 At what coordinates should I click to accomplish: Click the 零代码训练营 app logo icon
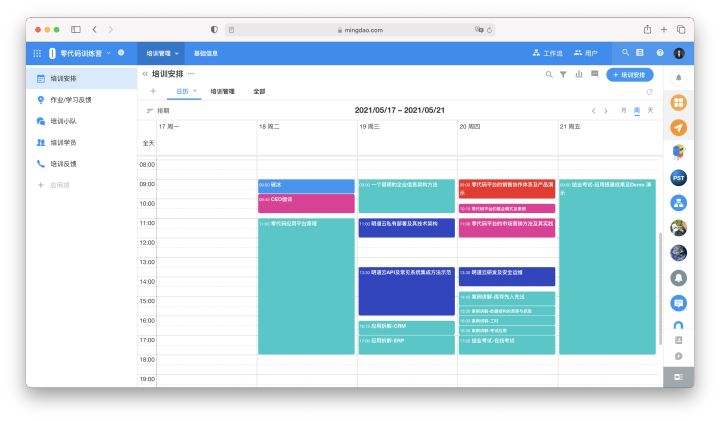(x=52, y=53)
